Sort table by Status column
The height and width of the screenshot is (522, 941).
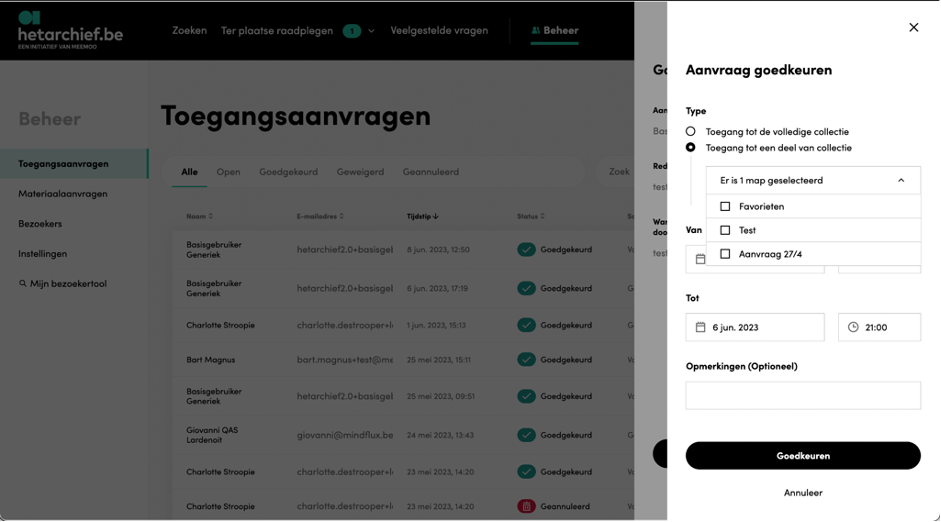tap(531, 217)
